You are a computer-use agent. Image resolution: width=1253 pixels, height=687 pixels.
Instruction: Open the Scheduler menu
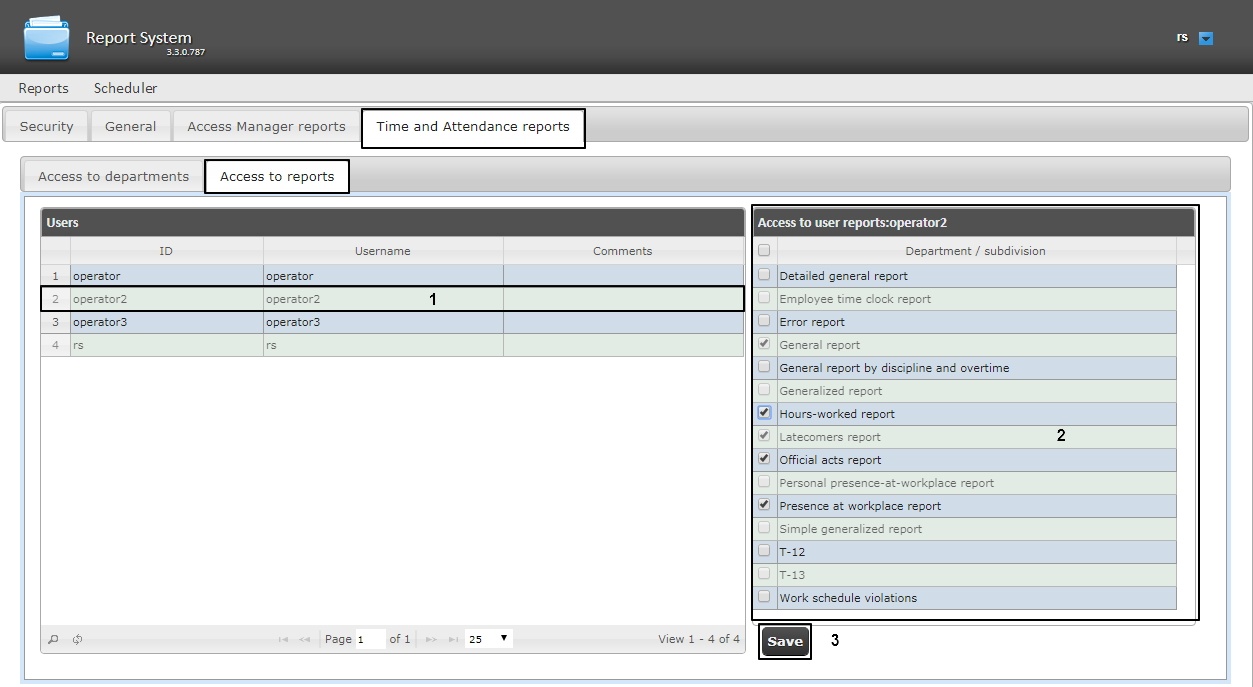tap(125, 88)
